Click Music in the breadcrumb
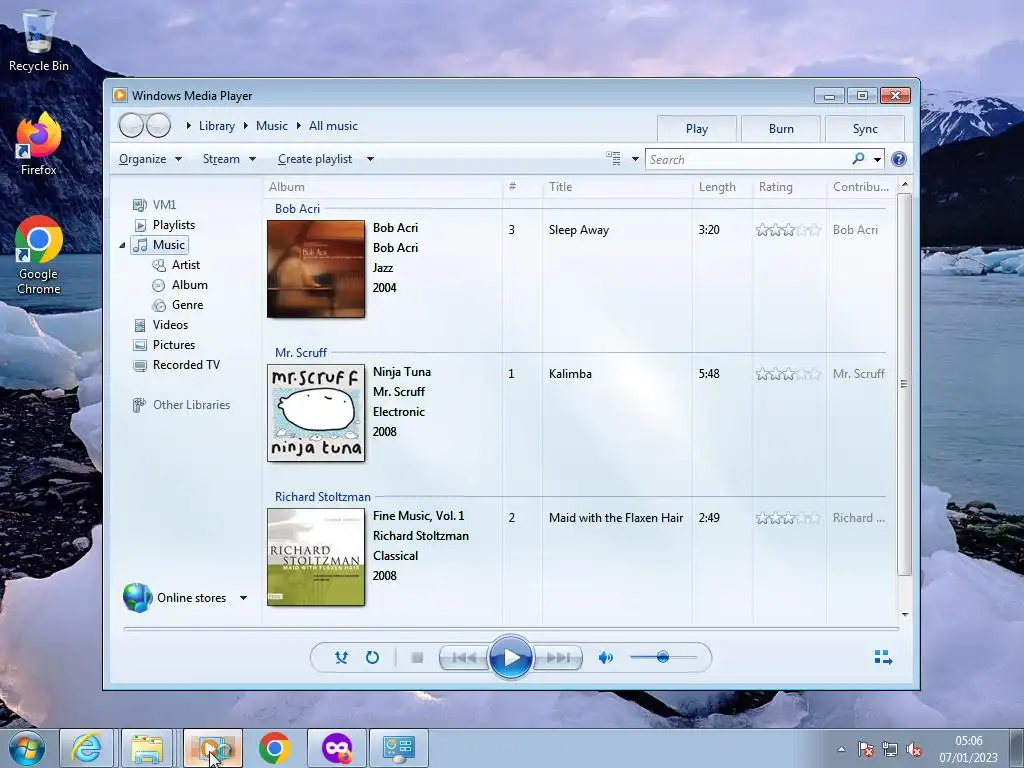 272,126
